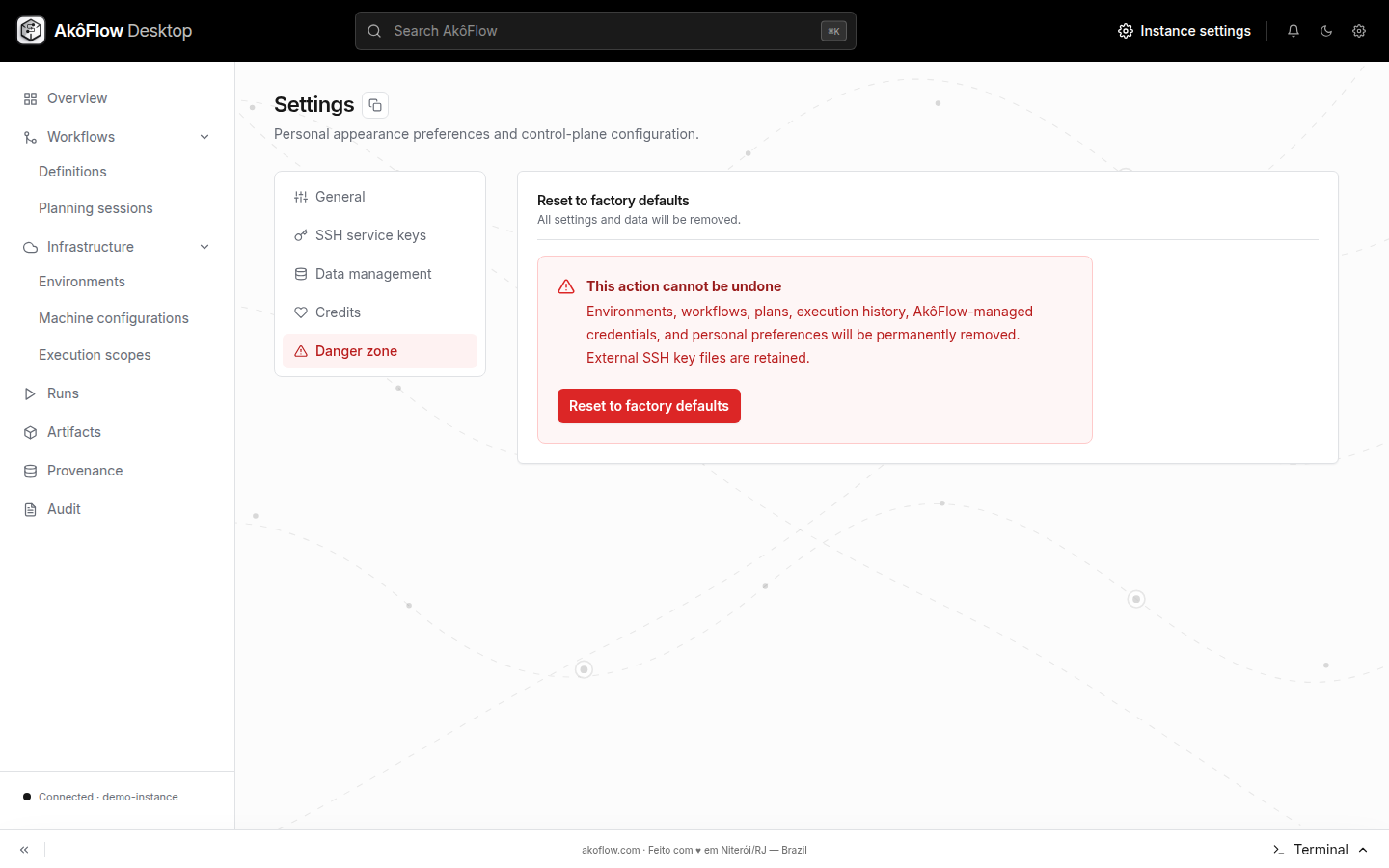1389x868 pixels.
Task: Open the Credits settings tab
Action: tap(380, 312)
